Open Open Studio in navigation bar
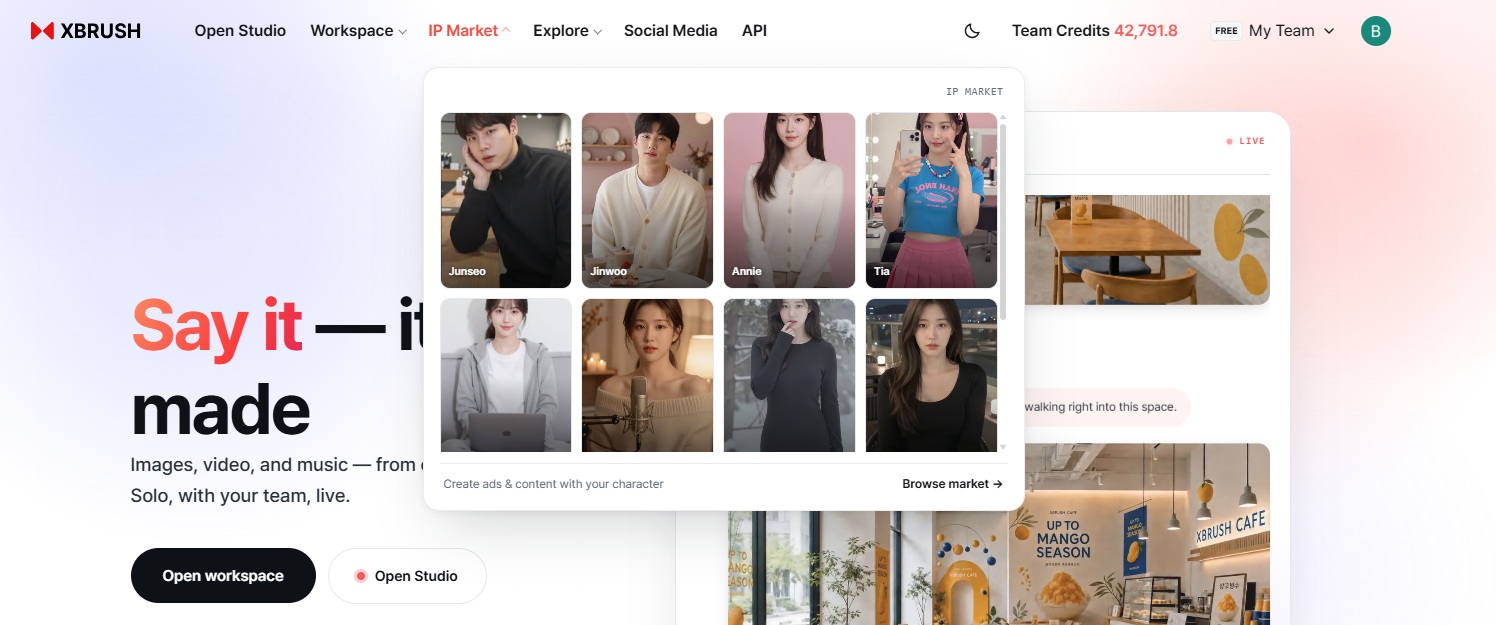 click(240, 31)
